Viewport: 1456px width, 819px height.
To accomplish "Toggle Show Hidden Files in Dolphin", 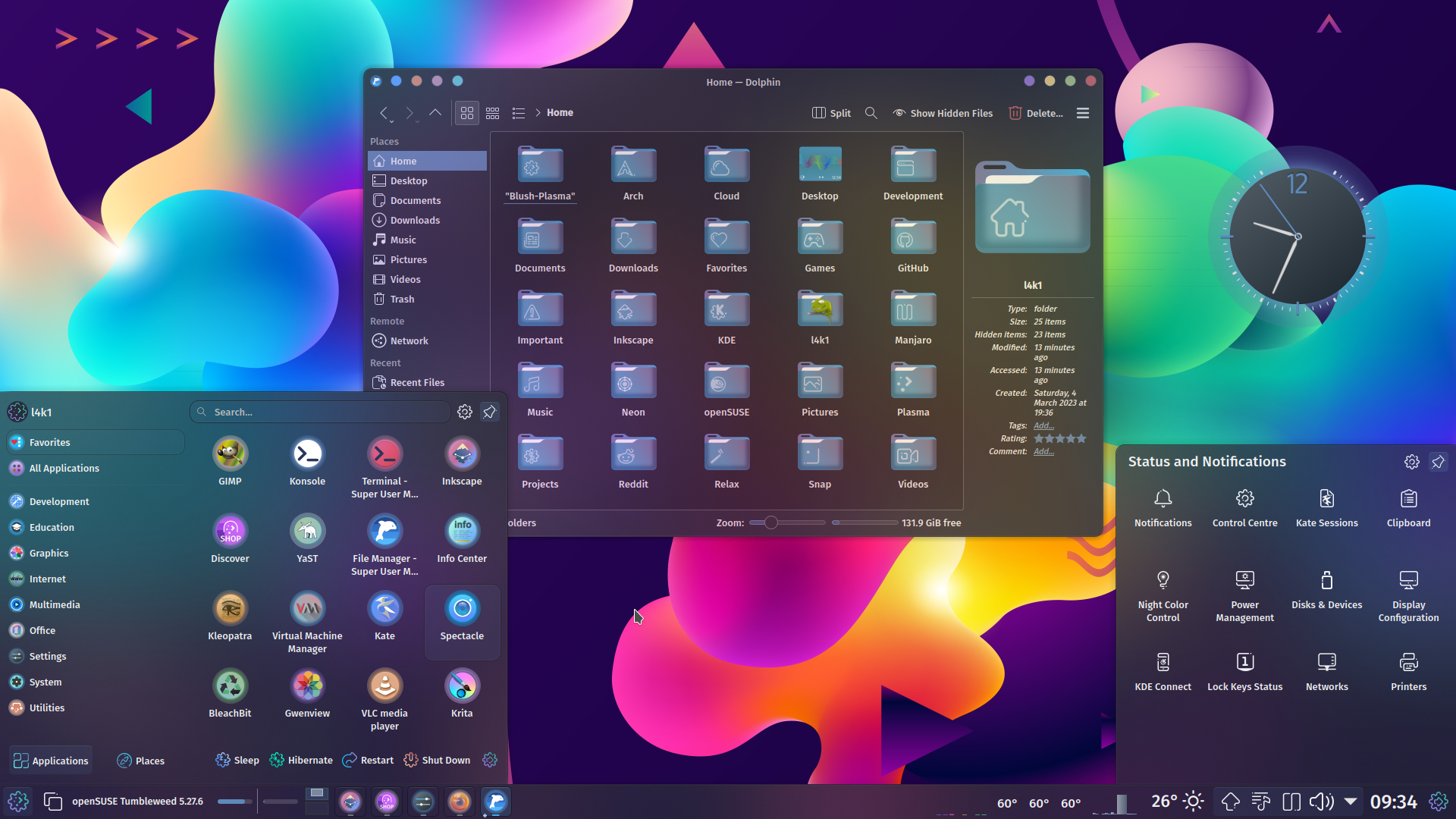I will click(943, 112).
